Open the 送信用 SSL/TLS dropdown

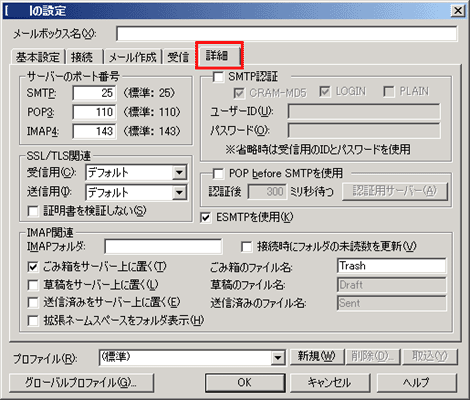[180, 192]
